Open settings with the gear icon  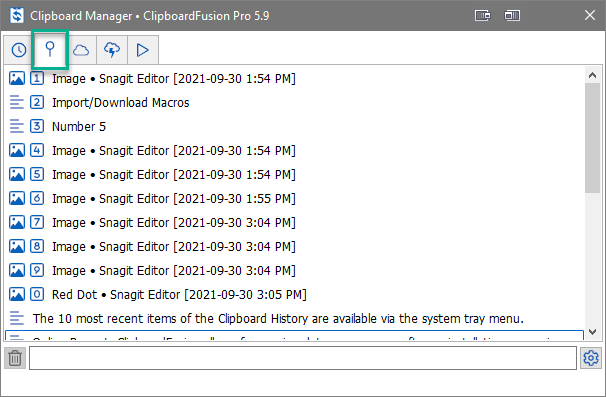tap(591, 358)
